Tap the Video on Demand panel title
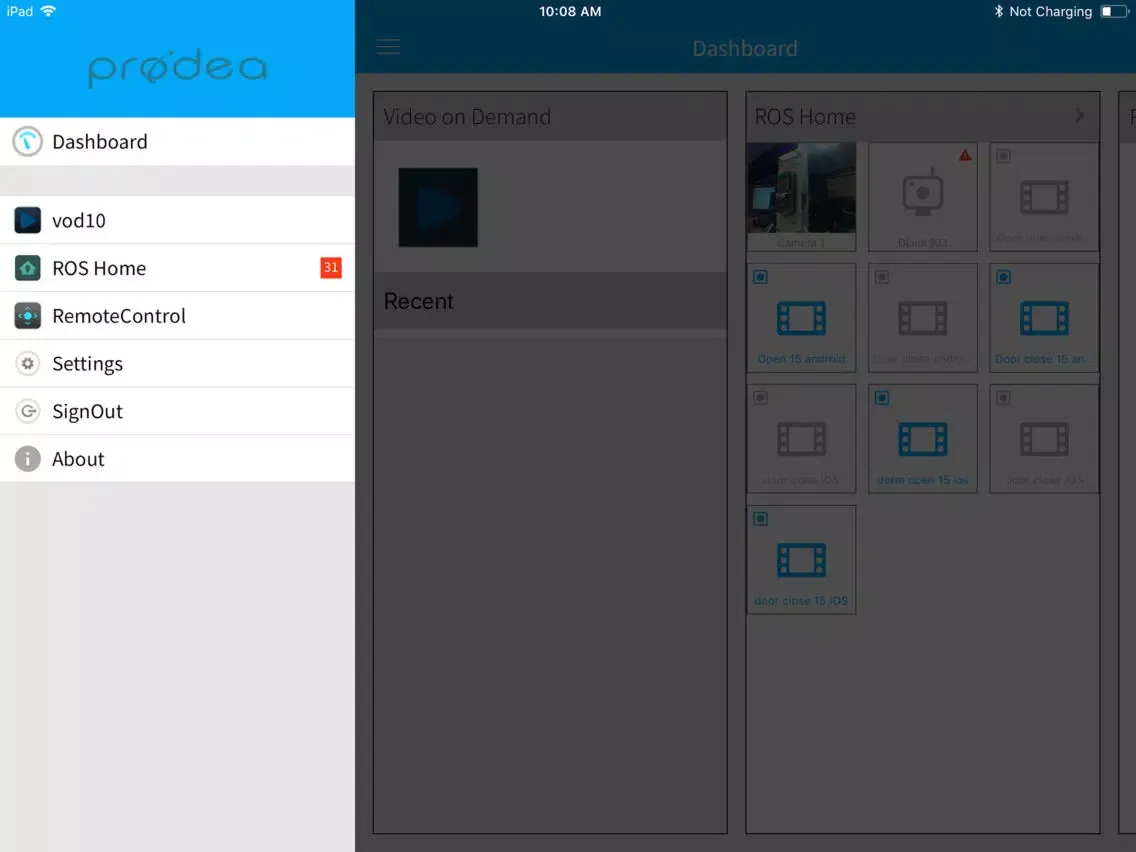This screenshot has height=852, width=1136. [467, 117]
